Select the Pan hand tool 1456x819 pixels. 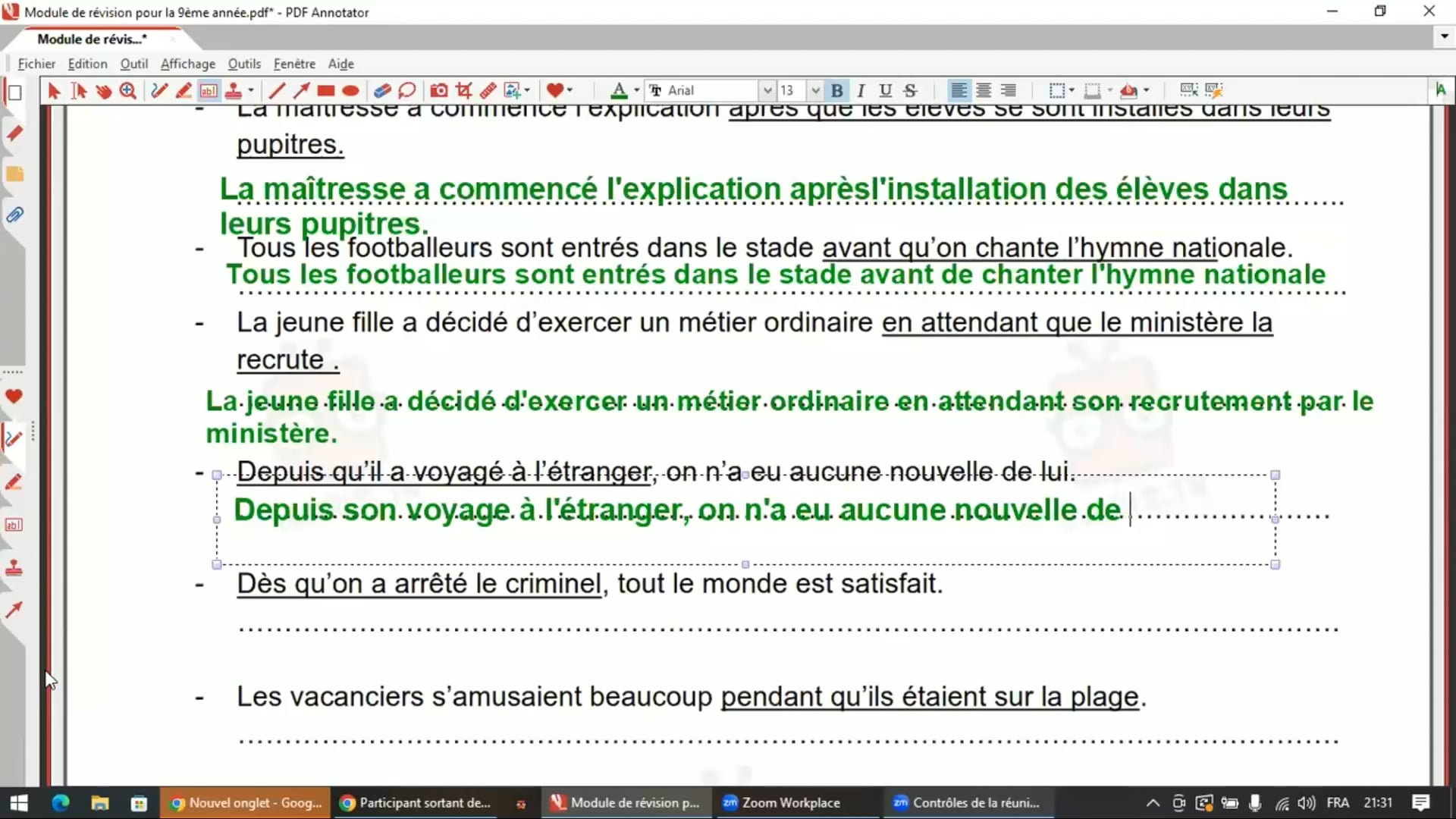point(103,91)
